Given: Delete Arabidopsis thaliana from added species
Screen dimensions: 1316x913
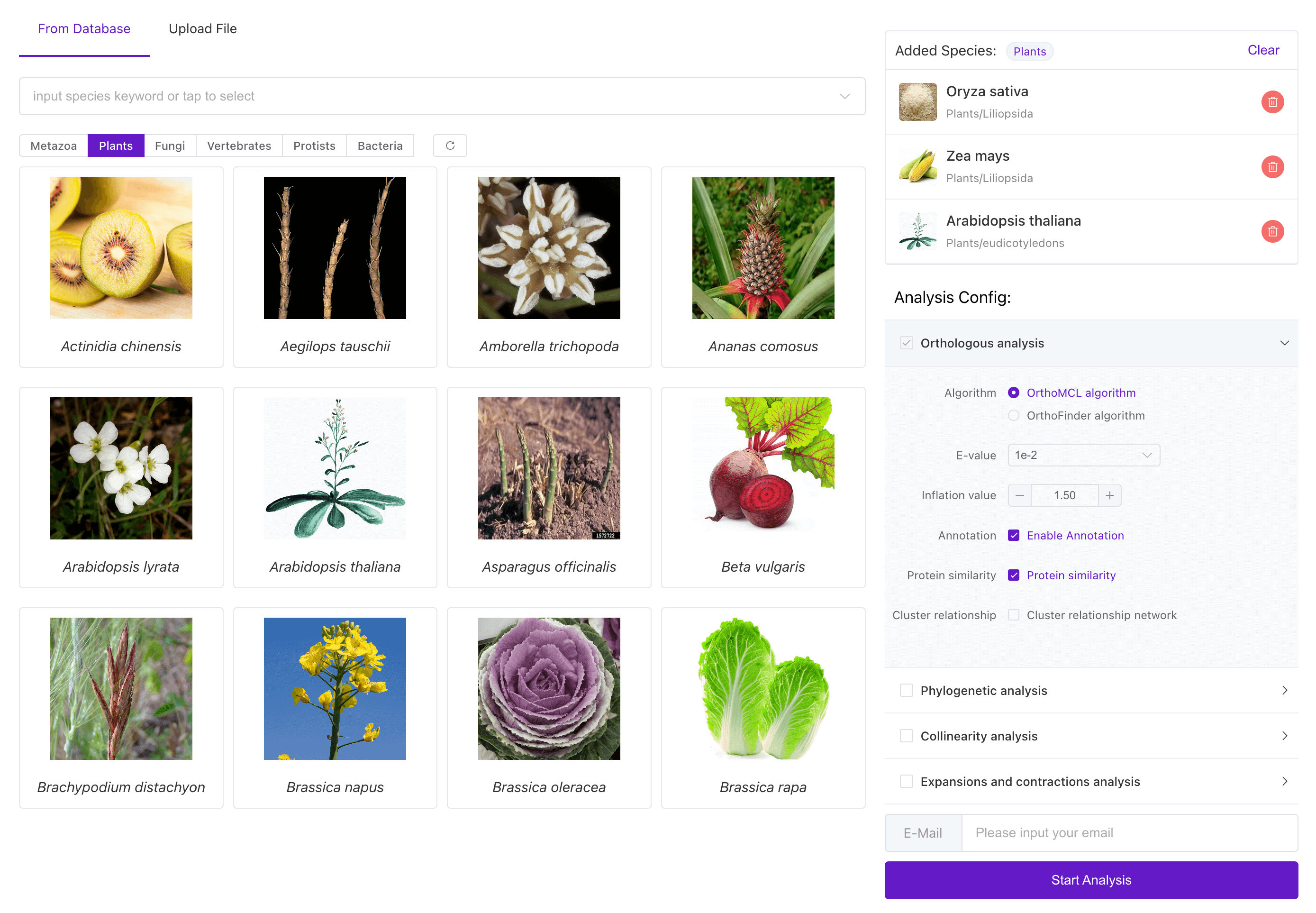Looking at the screenshot, I should [1272, 232].
